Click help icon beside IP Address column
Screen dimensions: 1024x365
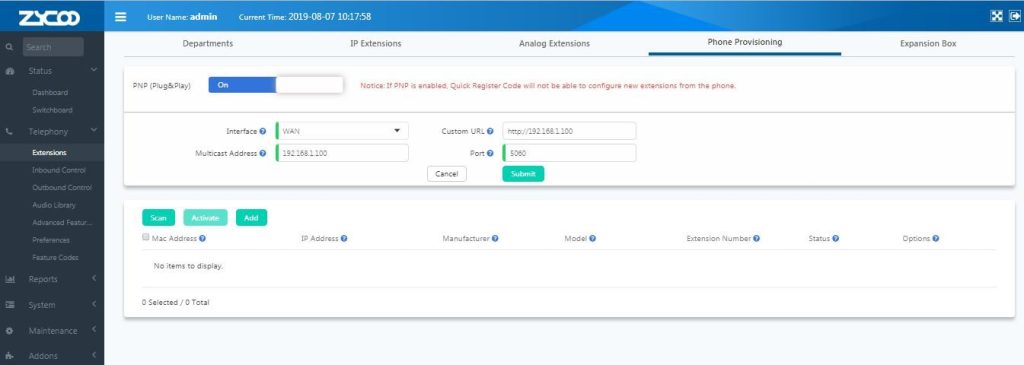(x=344, y=238)
